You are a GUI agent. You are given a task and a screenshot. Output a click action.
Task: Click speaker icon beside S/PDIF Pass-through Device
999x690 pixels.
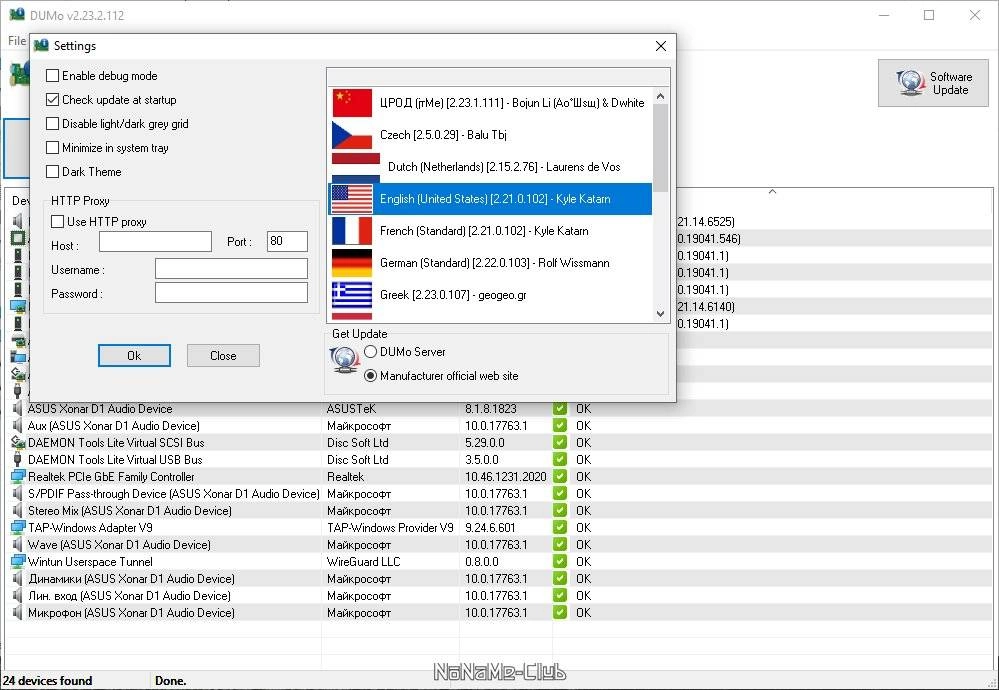[x=18, y=493]
